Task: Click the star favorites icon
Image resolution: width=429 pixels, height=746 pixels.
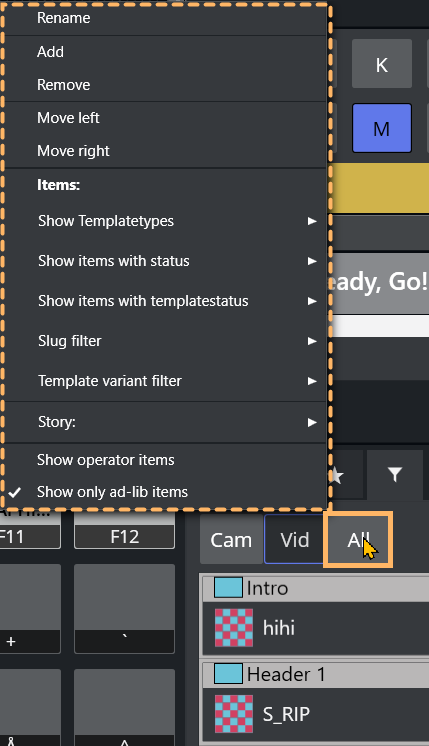Action: click(x=337, y=474)
